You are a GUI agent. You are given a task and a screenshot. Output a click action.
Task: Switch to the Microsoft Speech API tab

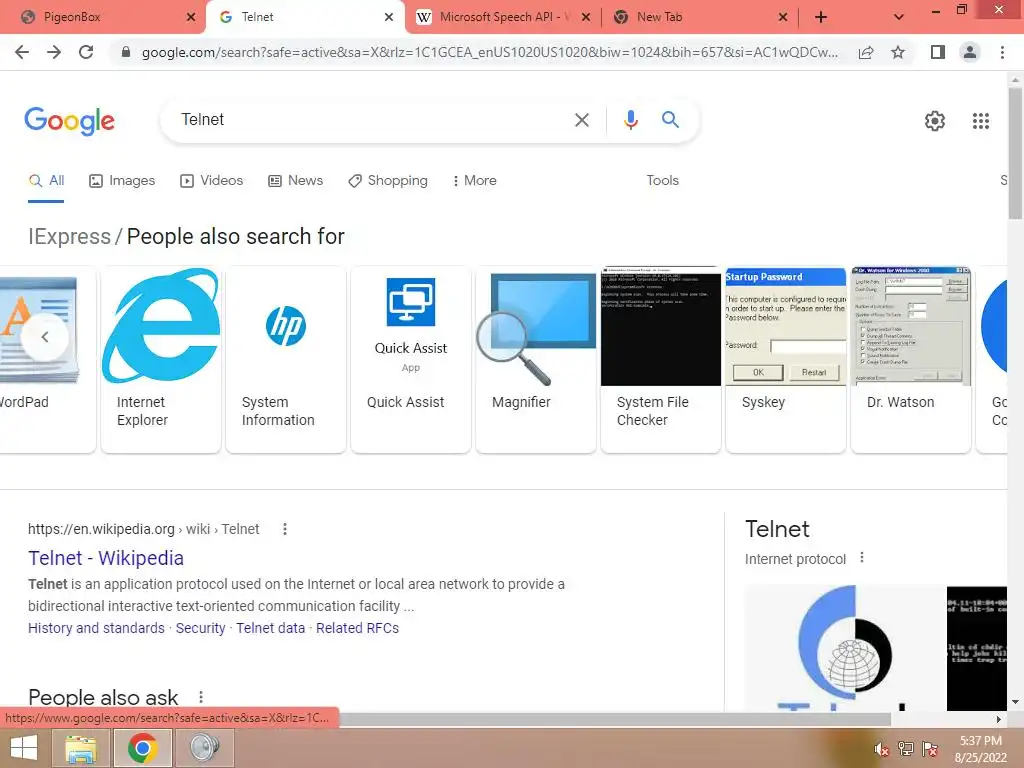500,17
